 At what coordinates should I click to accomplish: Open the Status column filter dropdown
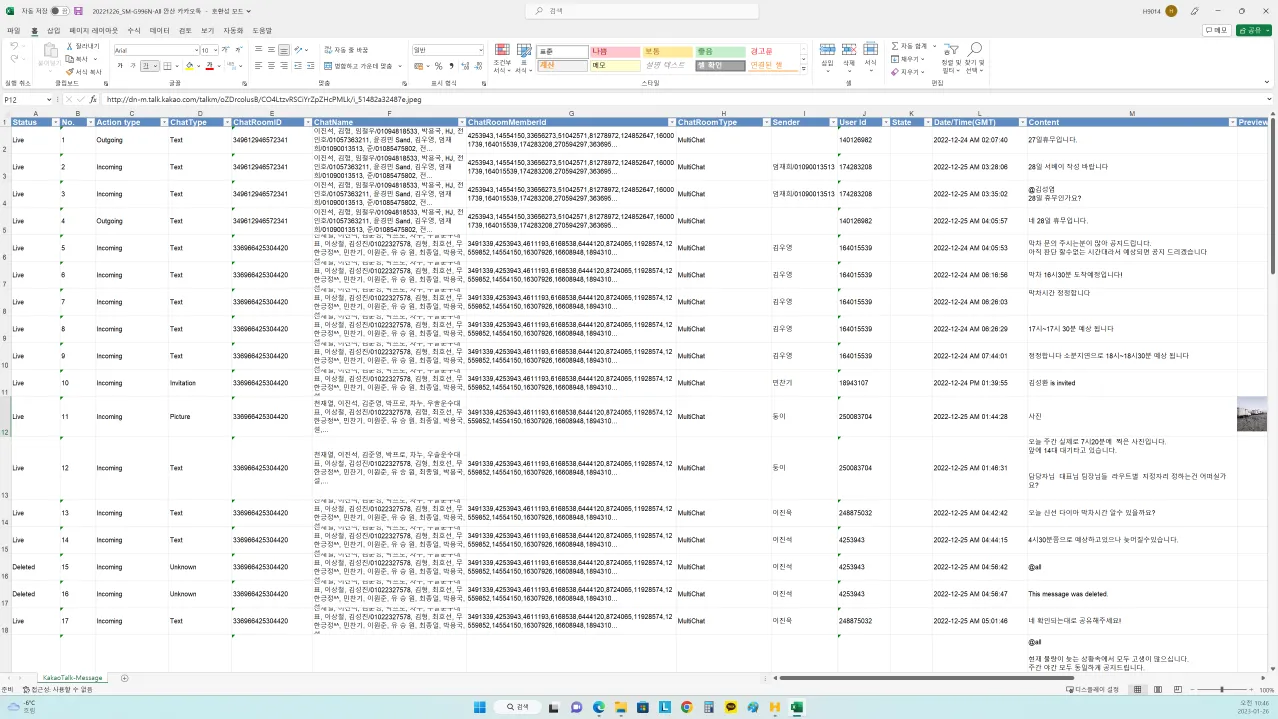[x=55, y=122]
